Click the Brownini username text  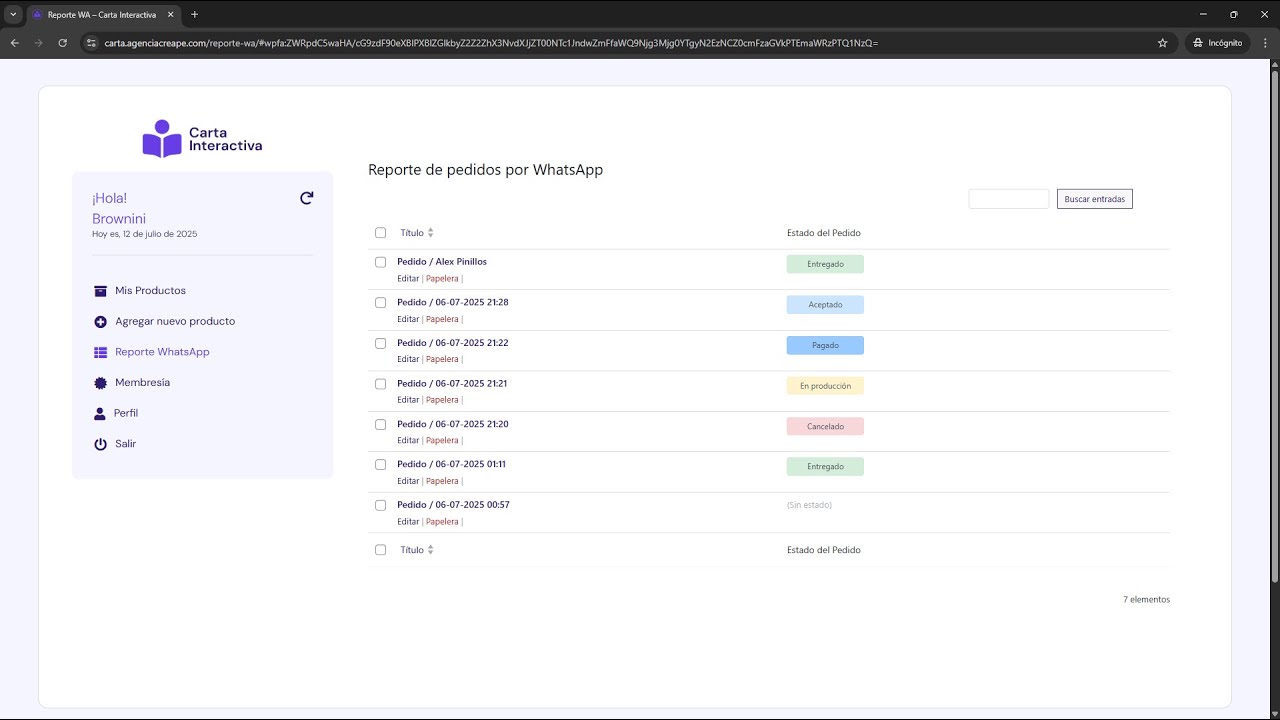(119, 219)
